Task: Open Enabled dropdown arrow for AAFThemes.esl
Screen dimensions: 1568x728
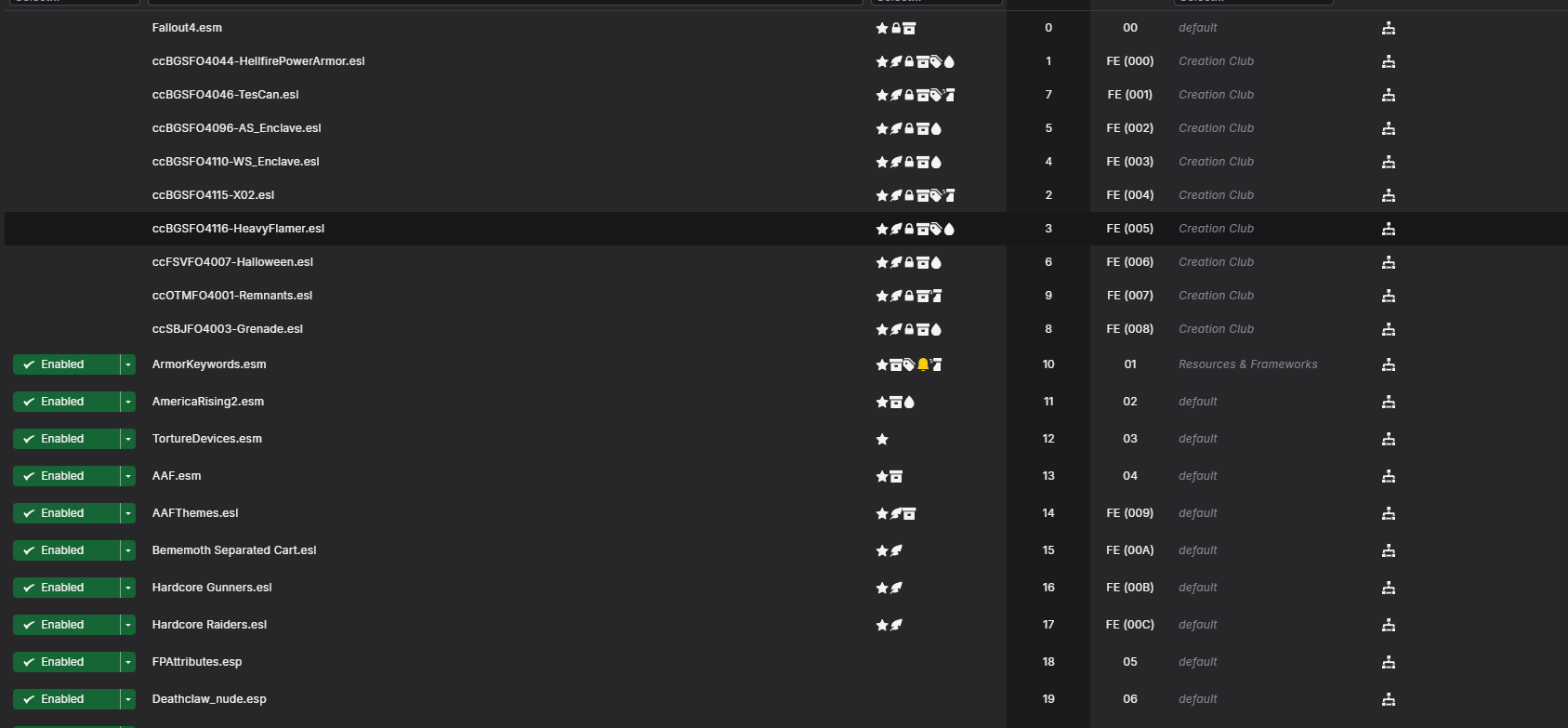Action: click(128, 513)
